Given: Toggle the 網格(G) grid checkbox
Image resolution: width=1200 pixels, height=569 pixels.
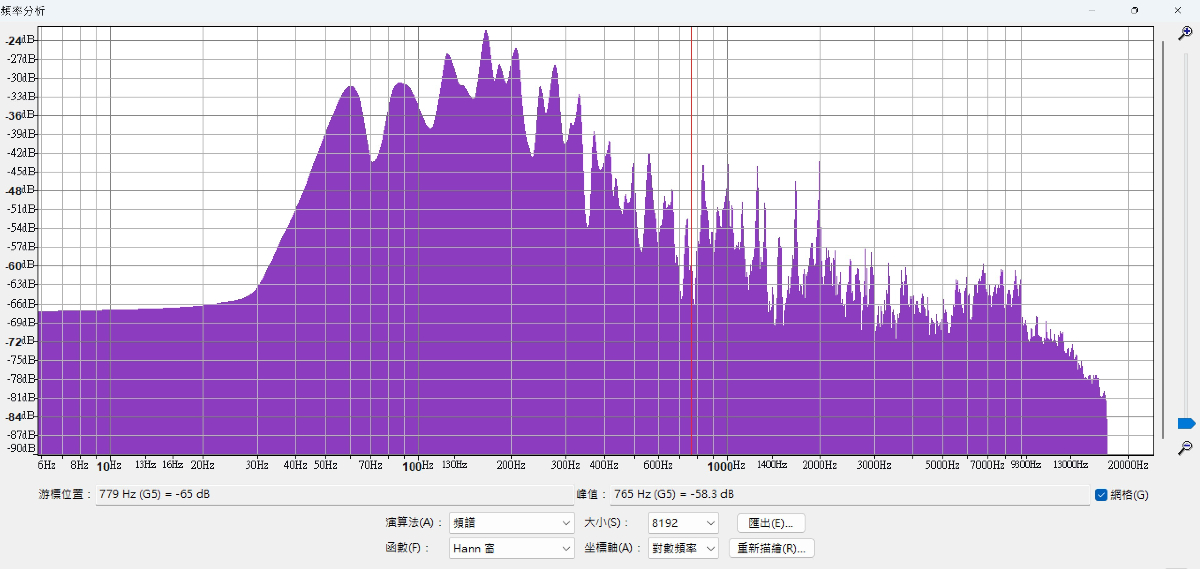Looking at the screenshot, I should [x=1101, y=495].
